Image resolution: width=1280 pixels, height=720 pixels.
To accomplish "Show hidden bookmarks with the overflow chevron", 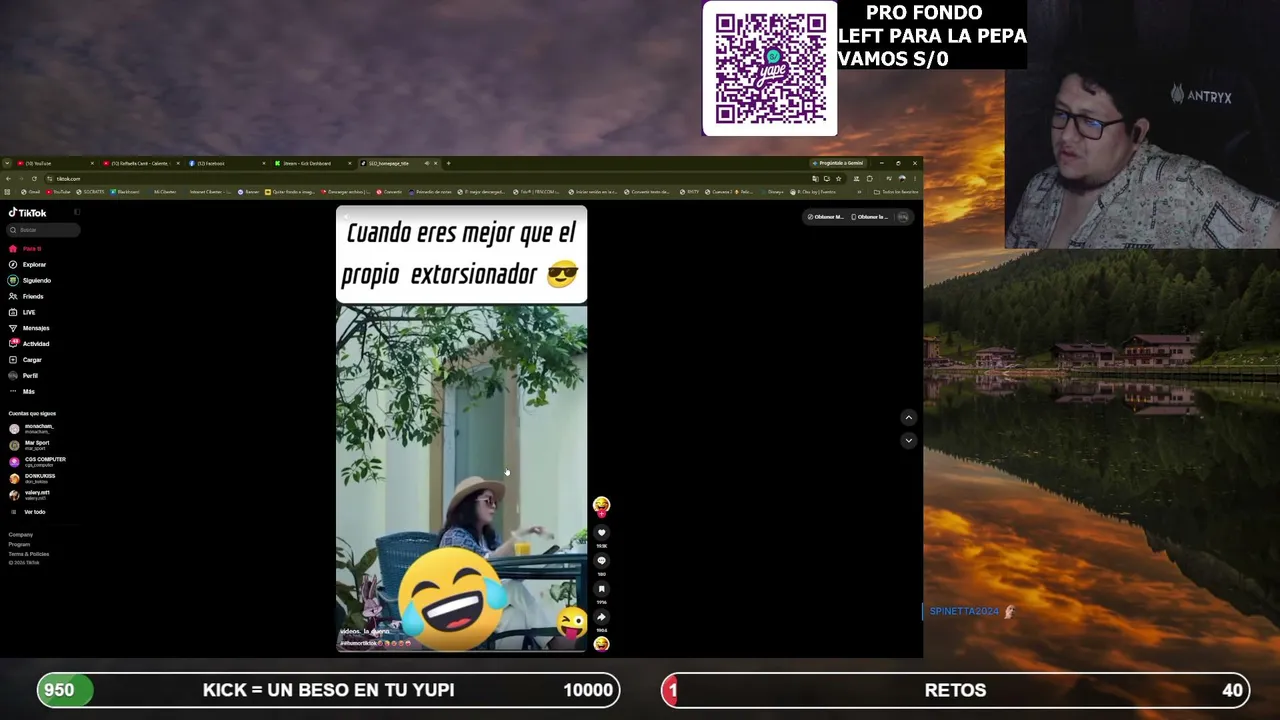I will coord(859,192).
